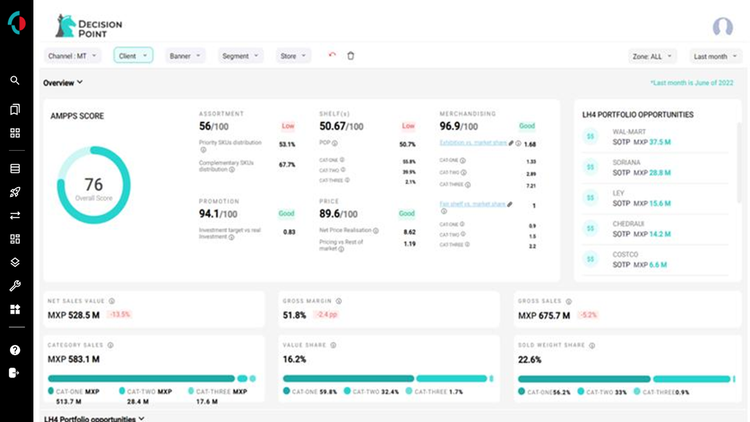The height and width of the screenshot is (422, 750).
Task: Click the Category Sales CAT-ONE bar segment
Action: 141,378
